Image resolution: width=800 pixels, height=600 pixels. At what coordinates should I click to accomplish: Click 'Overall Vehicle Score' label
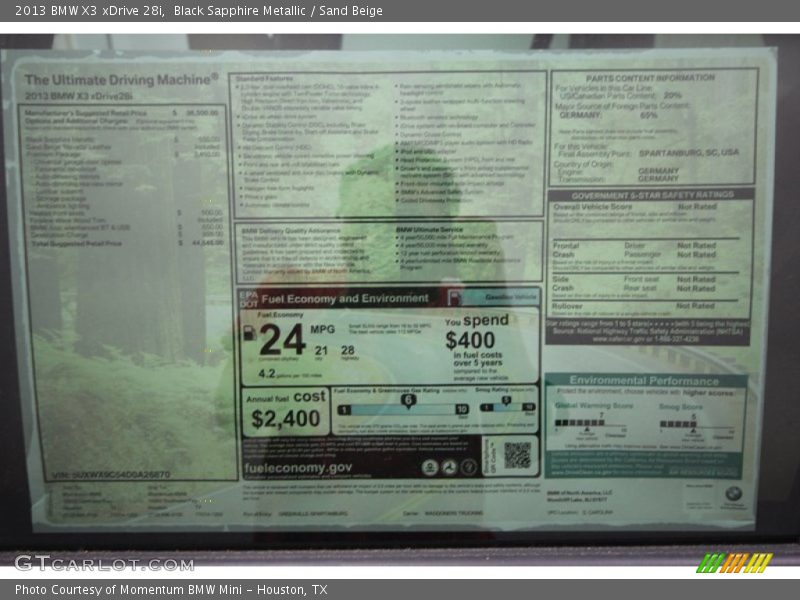(x=592, y=207)
